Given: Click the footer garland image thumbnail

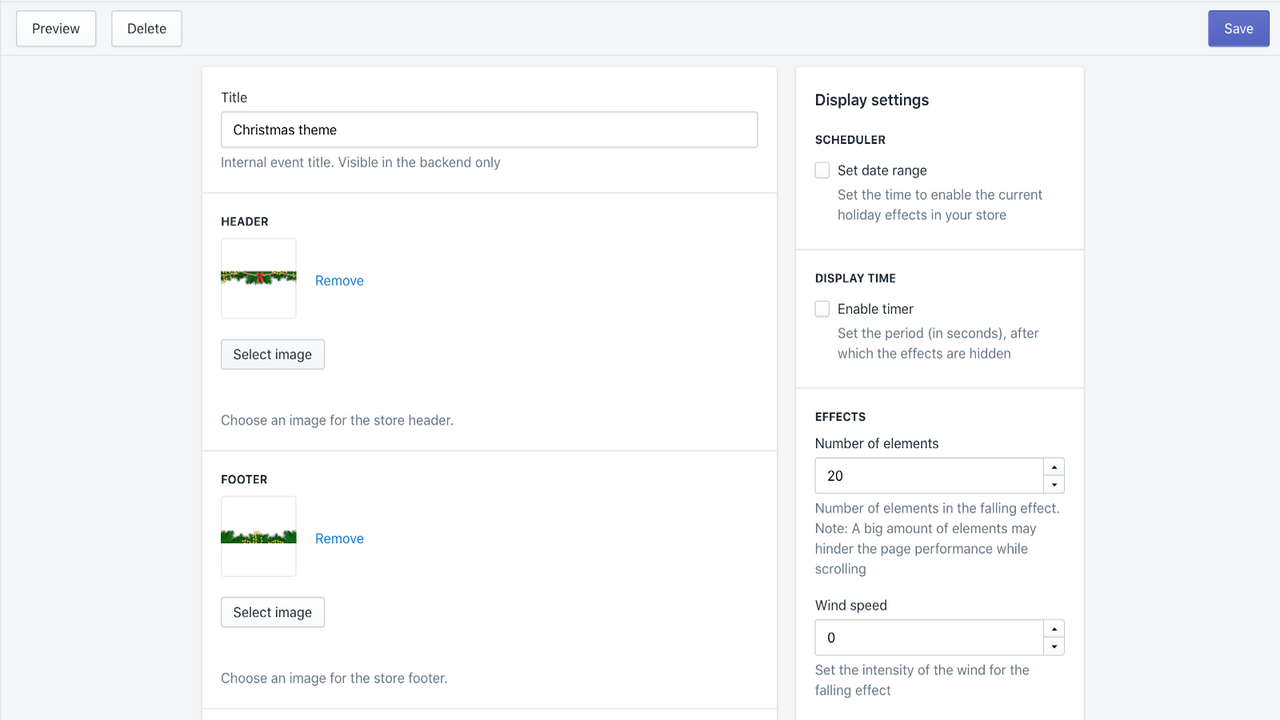Looking at the screenshot, I should (x=258, y=536).
